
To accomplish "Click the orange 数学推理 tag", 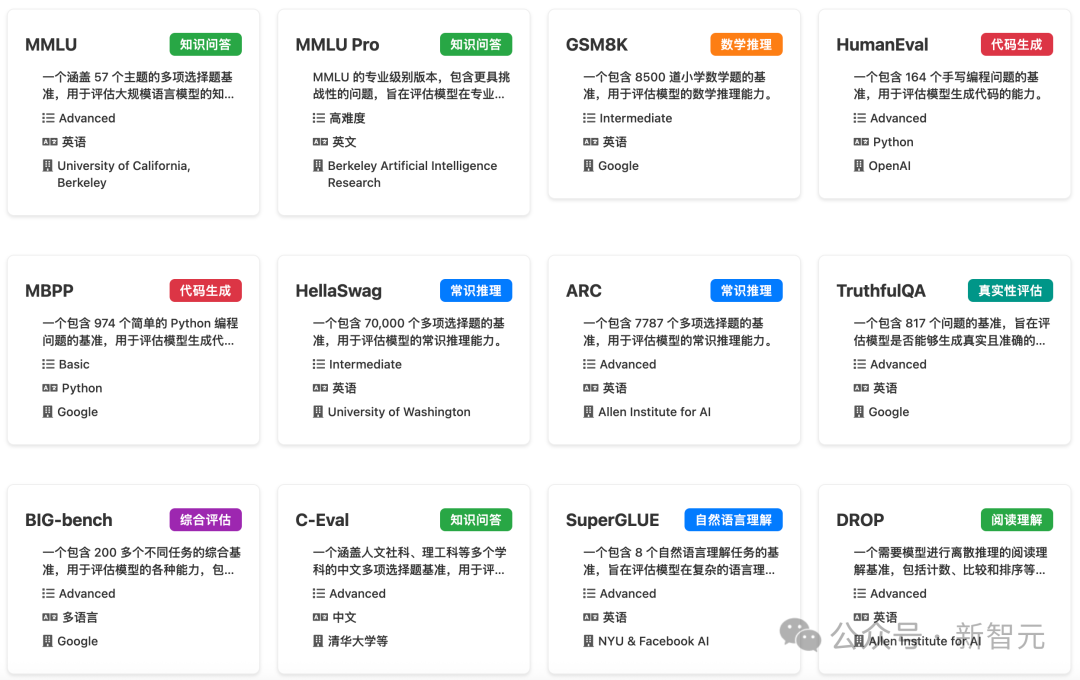I will (x=746, y=45).
